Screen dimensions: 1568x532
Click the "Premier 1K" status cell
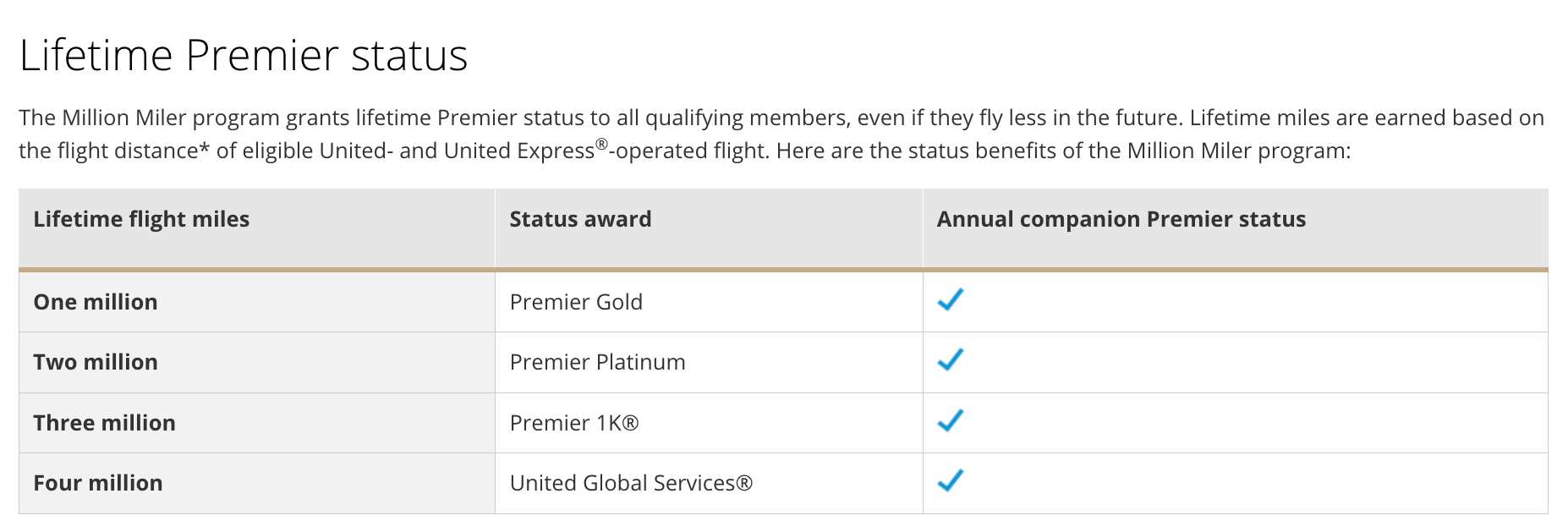[x=573, y=423]
